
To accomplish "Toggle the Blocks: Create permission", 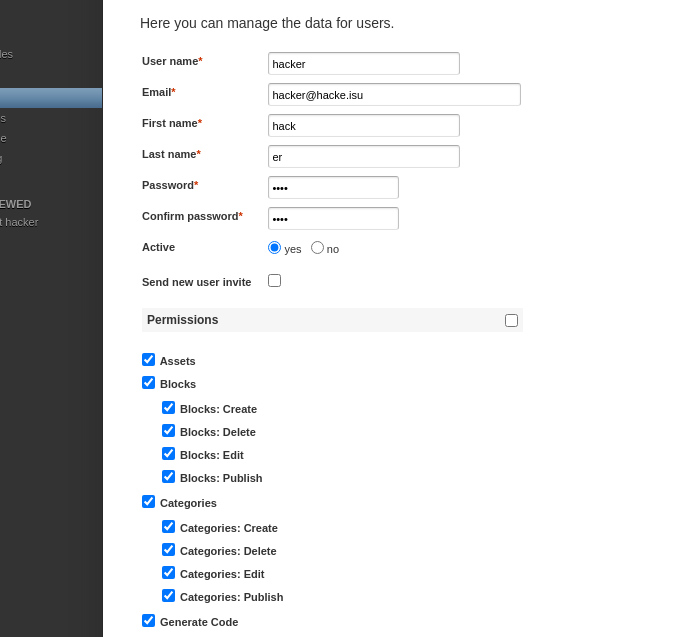I will coord(169,408).
